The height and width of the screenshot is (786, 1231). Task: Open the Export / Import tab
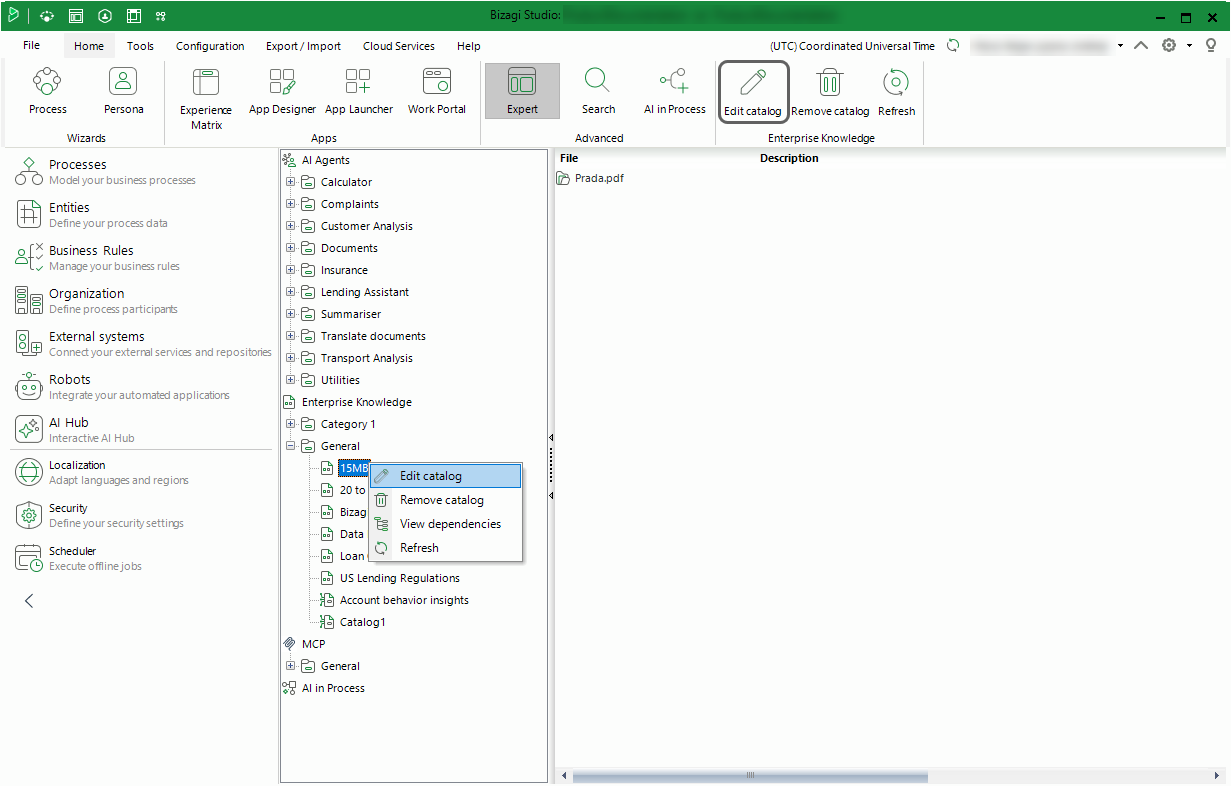click(x=303, y=46)
